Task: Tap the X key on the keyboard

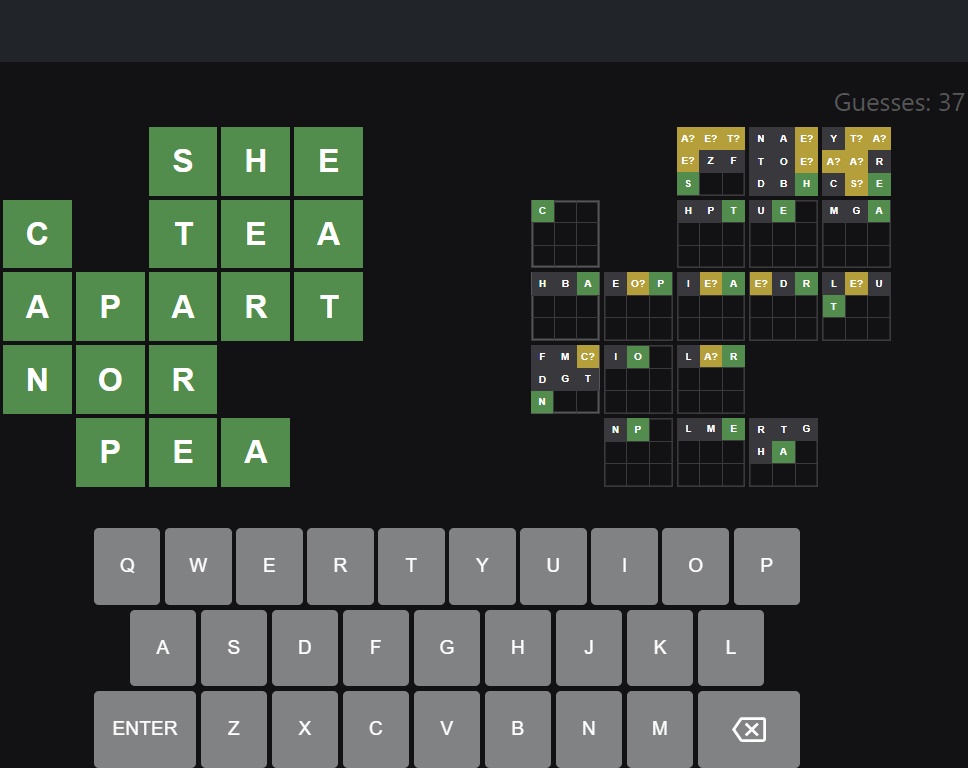Action: coord(305,729)
